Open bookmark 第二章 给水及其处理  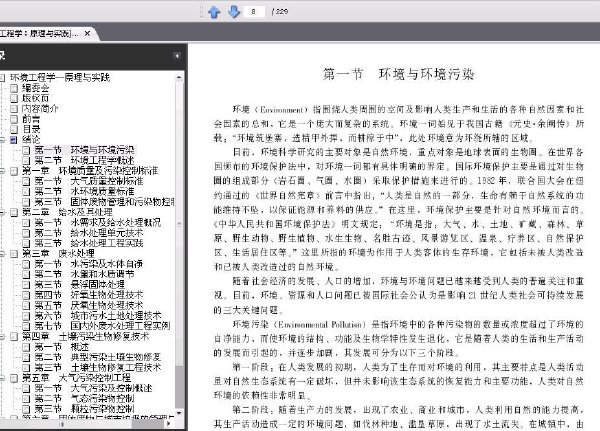(x=67, y=212)
